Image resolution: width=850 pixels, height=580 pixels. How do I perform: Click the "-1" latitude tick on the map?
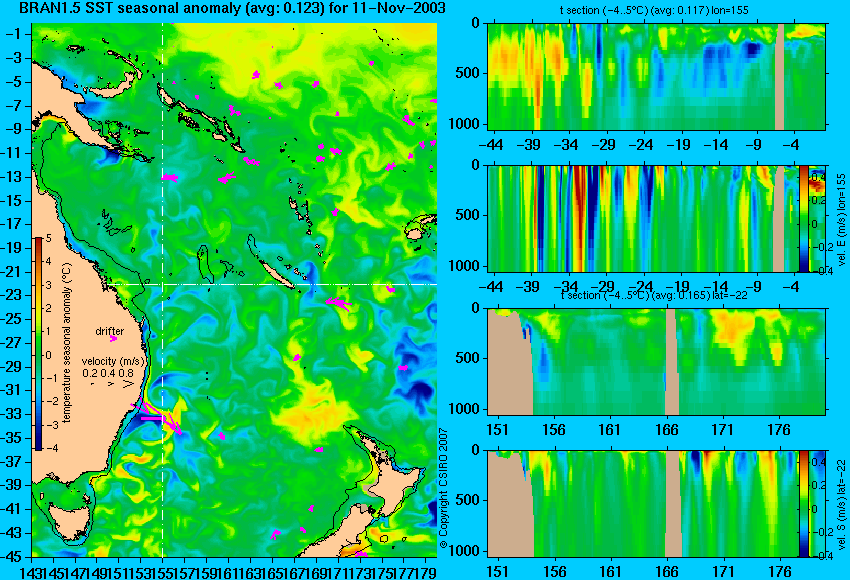pyautogui.click(x=15, y=34)
